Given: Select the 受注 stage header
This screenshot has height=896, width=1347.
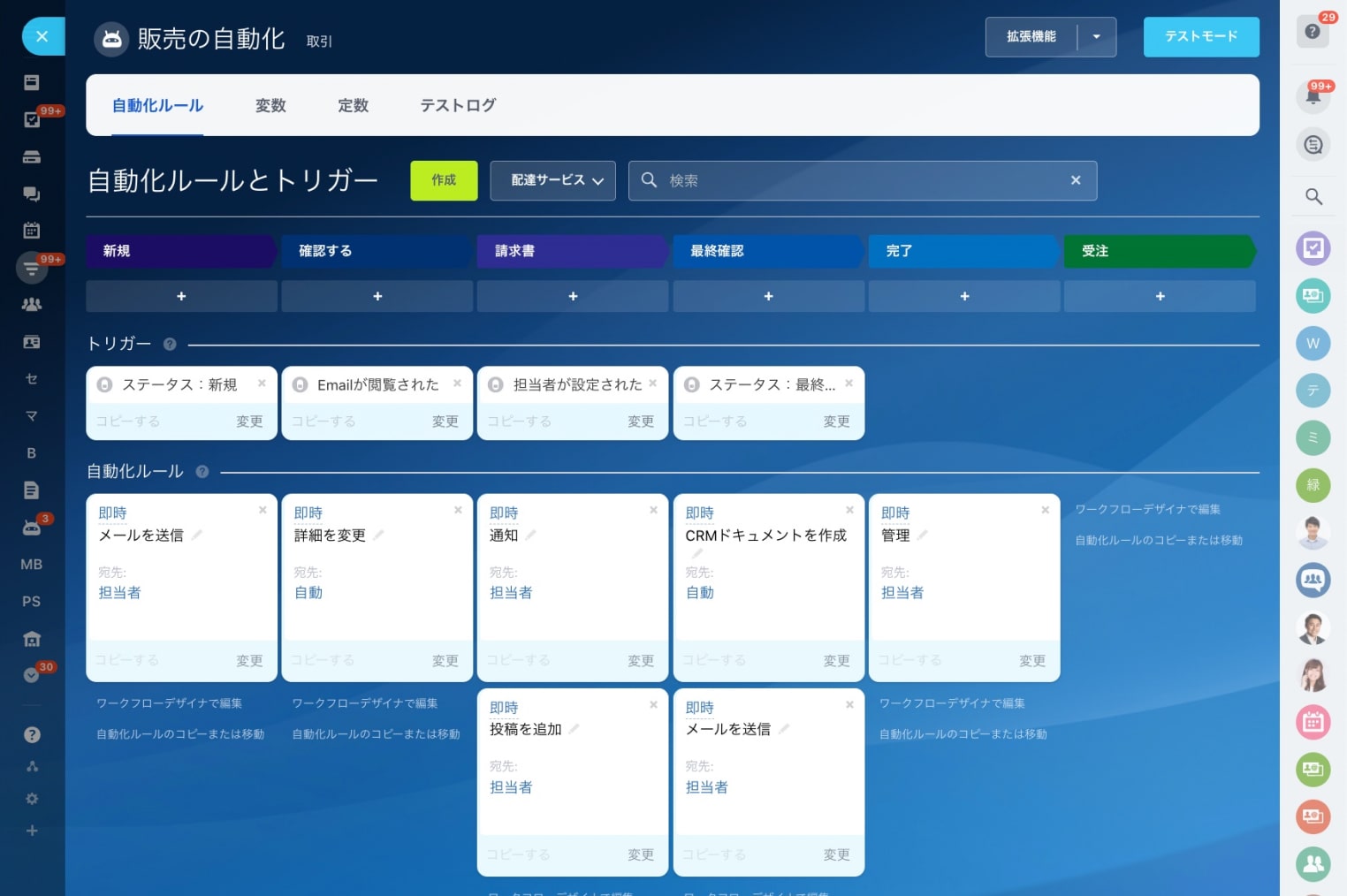Looking at the screenshot, I should point(1159,251).
